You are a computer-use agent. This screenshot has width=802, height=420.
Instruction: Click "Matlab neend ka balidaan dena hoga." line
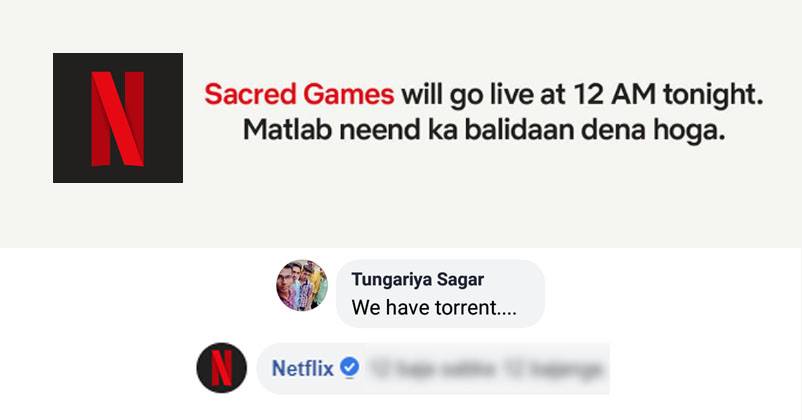coord(484,130)
